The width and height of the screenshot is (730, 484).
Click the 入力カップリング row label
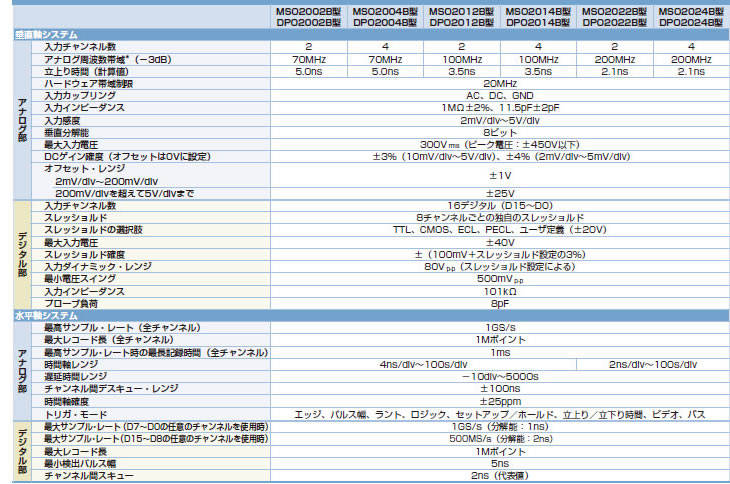[x=80, y=95]
